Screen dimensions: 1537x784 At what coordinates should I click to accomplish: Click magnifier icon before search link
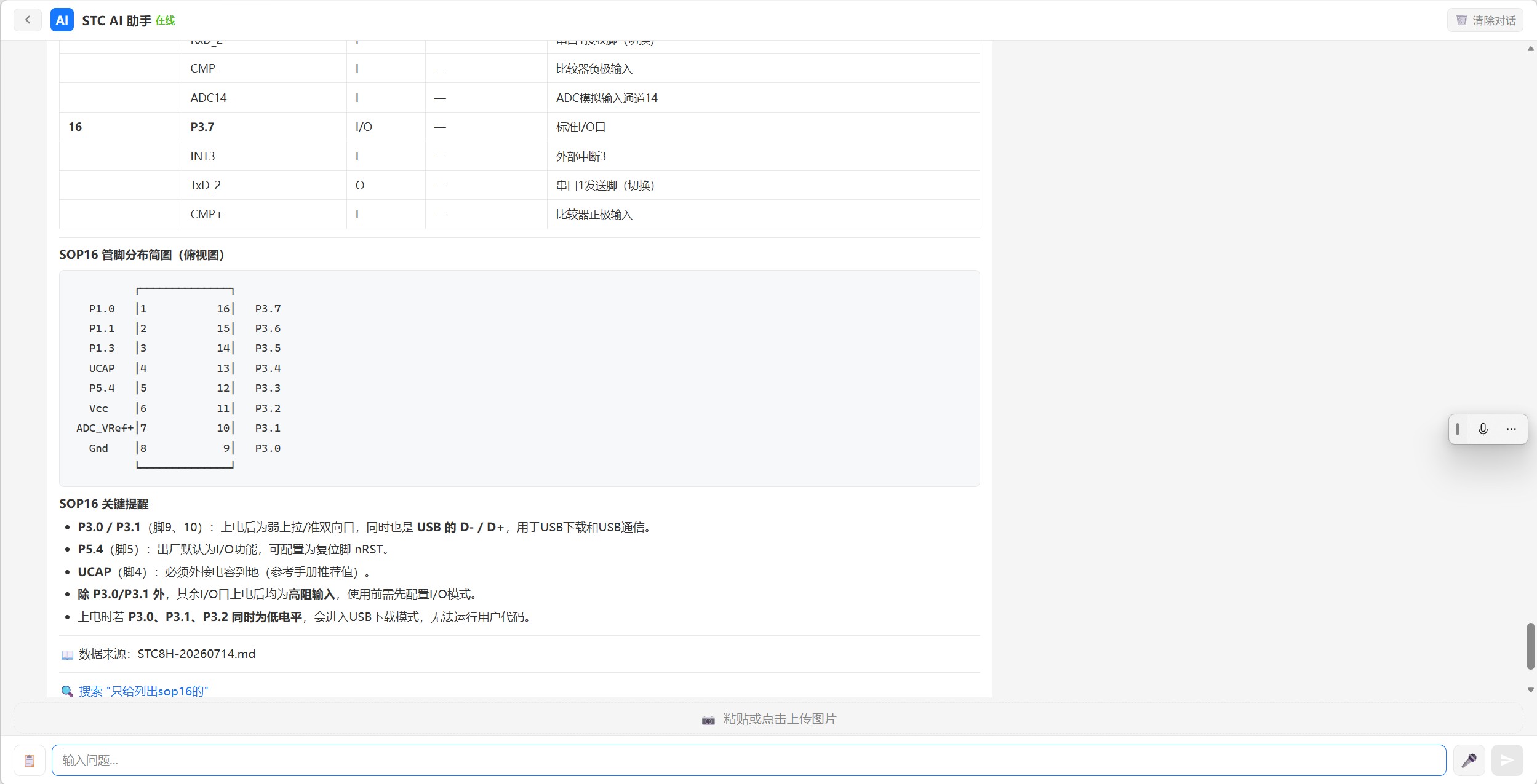tap(67, 691)
